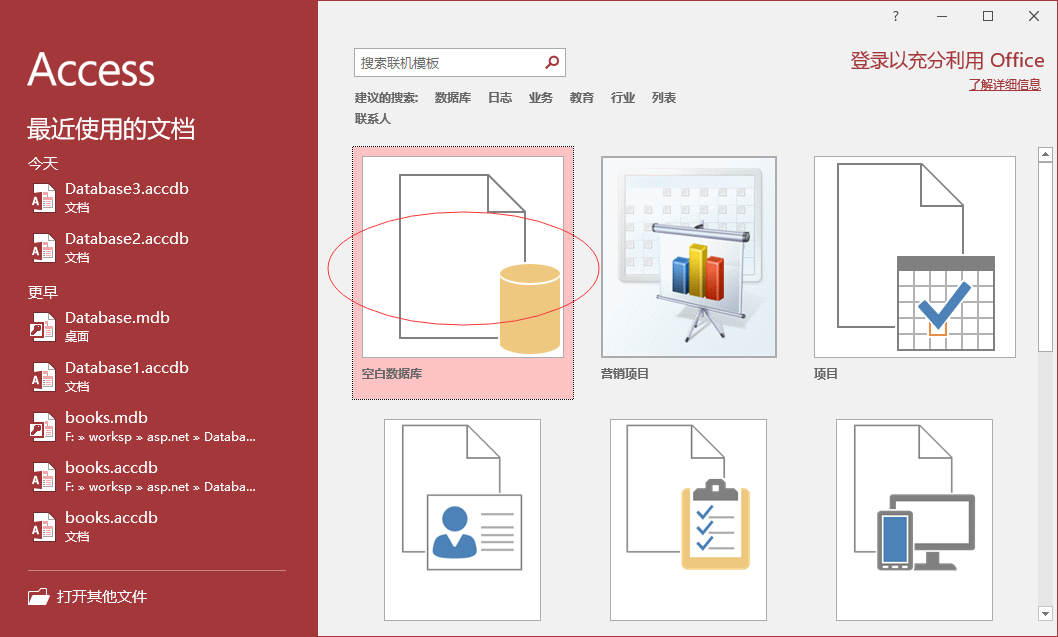The width and height of the screenshot is (1058, 637).
Task: Click the search magnifier icon
Action: click(552, 62)
